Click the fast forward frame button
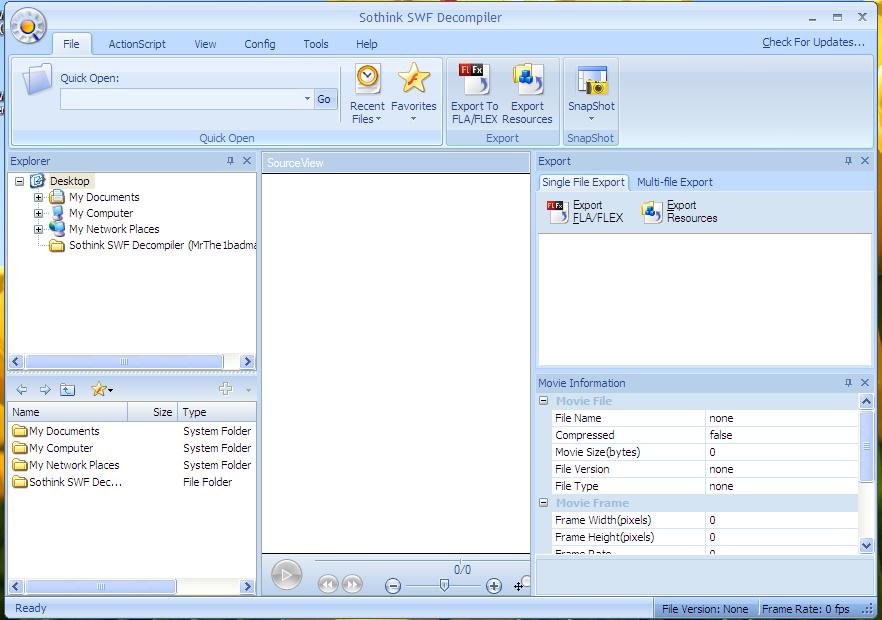The width and height of the screenshot is (882, 620). pyautogui.click(x=352, y=585)
